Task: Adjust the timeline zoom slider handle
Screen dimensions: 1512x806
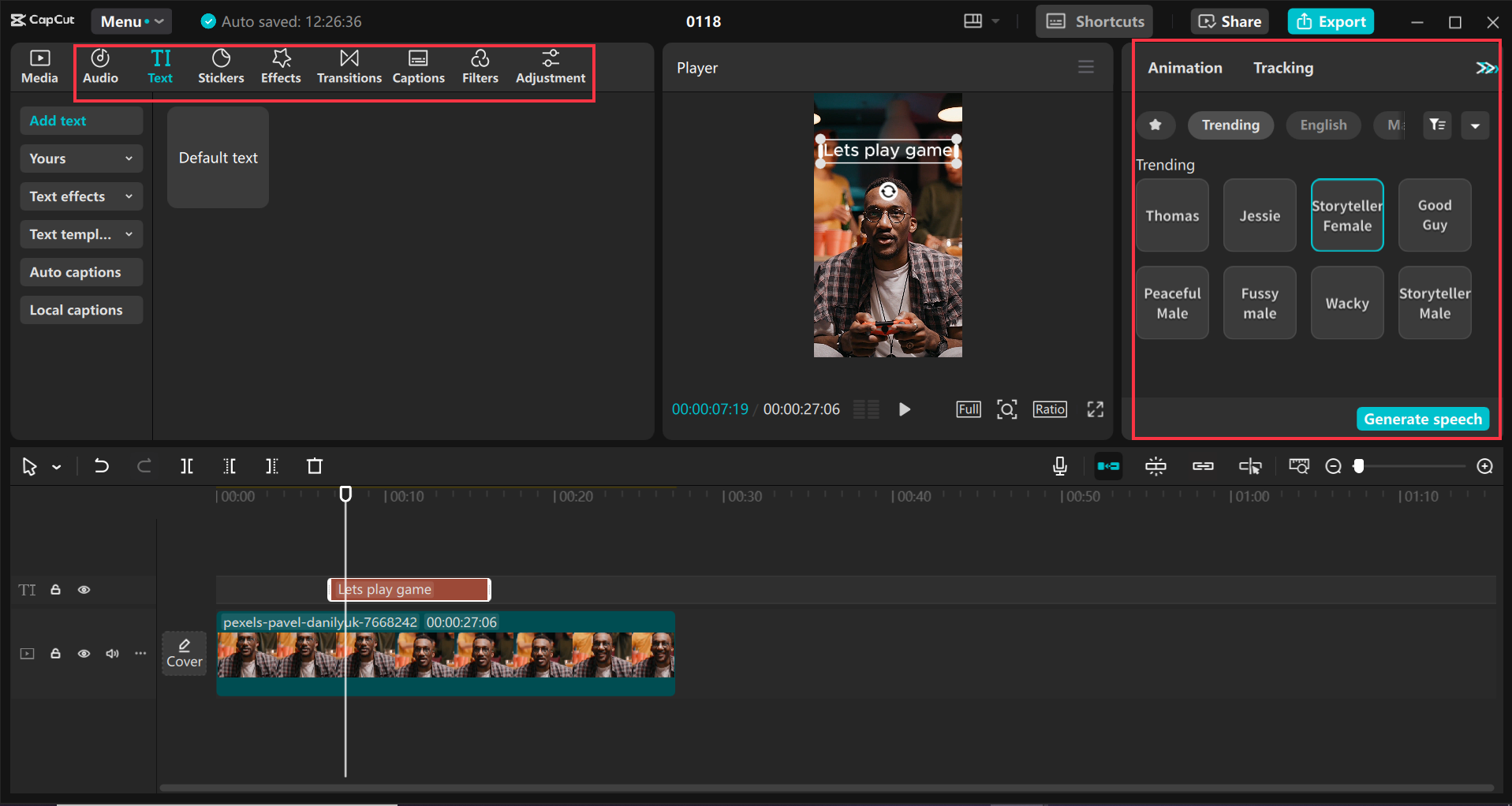Action: click(x=1358, y=466)
